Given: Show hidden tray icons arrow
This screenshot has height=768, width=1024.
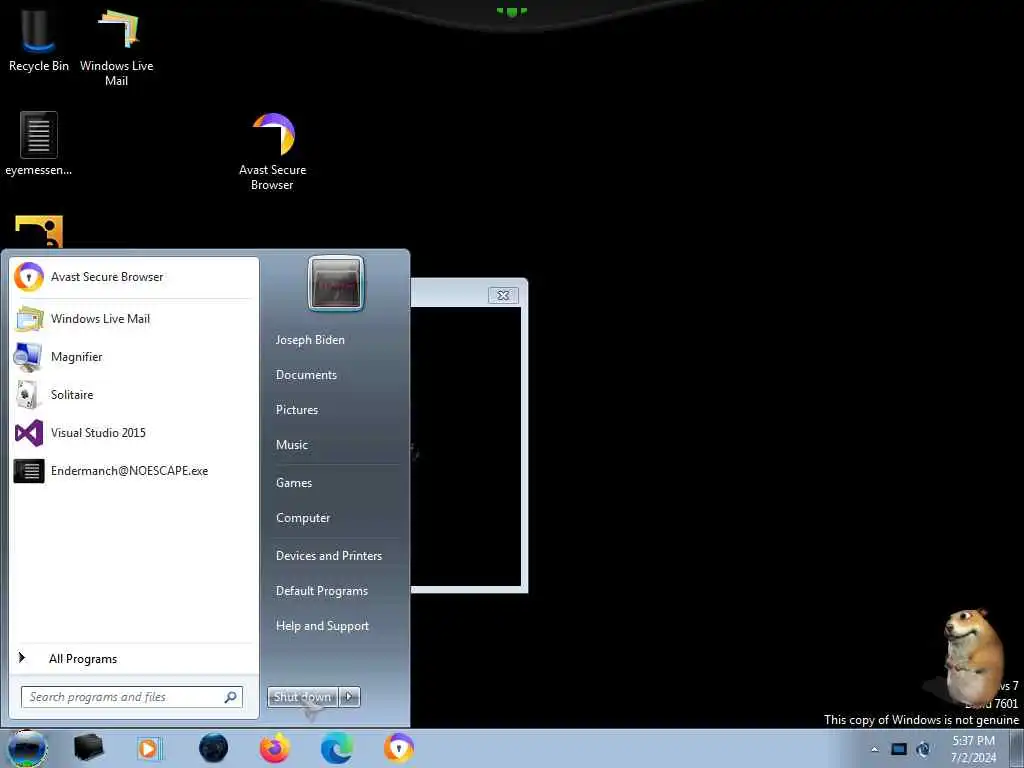Looking at the screenshot, I should [874, 749].
